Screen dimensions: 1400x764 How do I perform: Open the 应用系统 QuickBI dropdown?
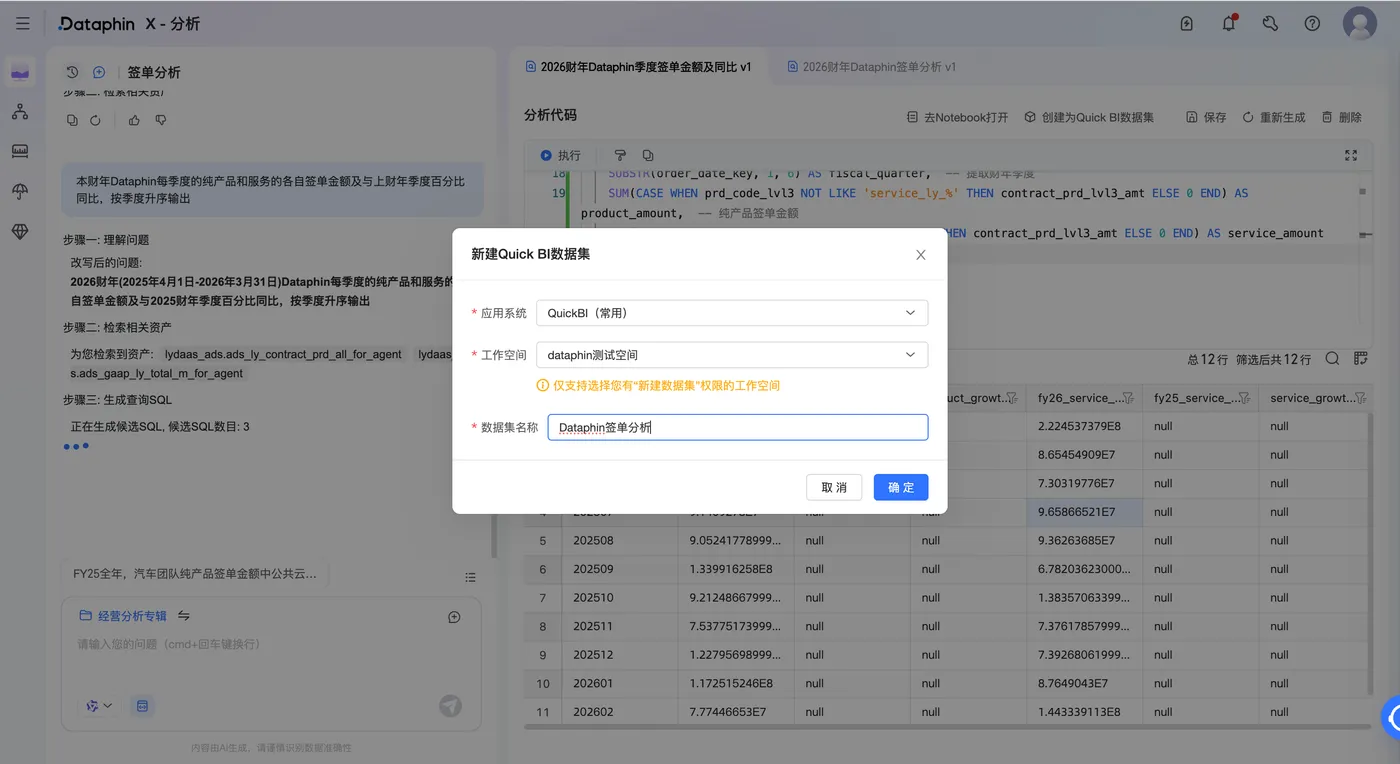pos(732,313)
